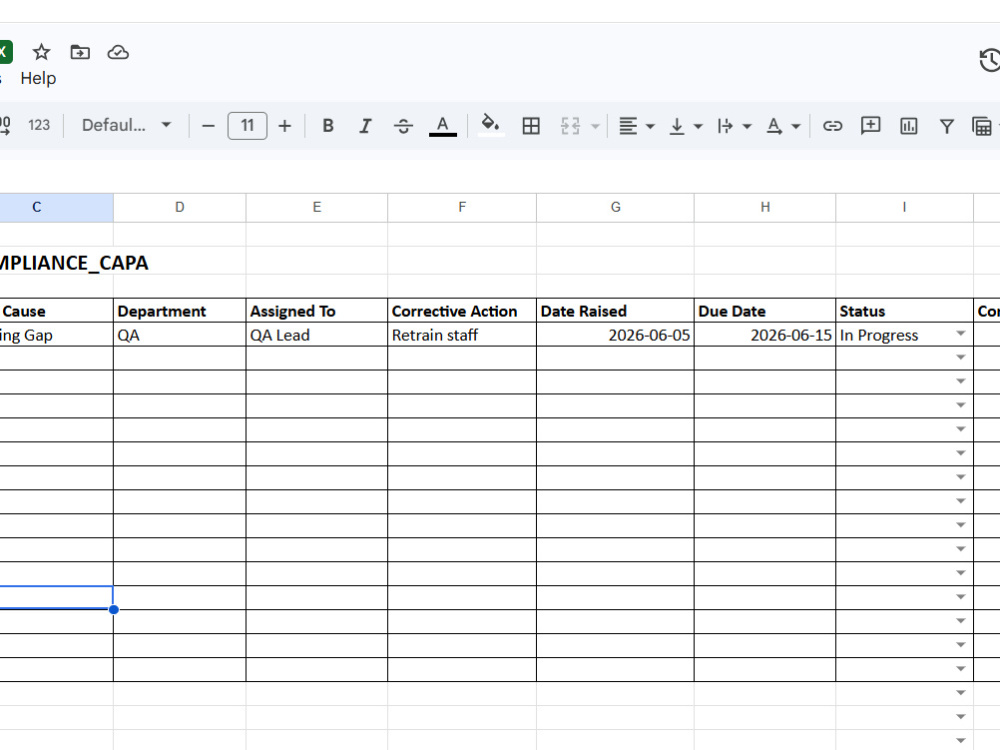1000x750 pixels.
Task: Open text wrapping options
Action: pos(734,126)
